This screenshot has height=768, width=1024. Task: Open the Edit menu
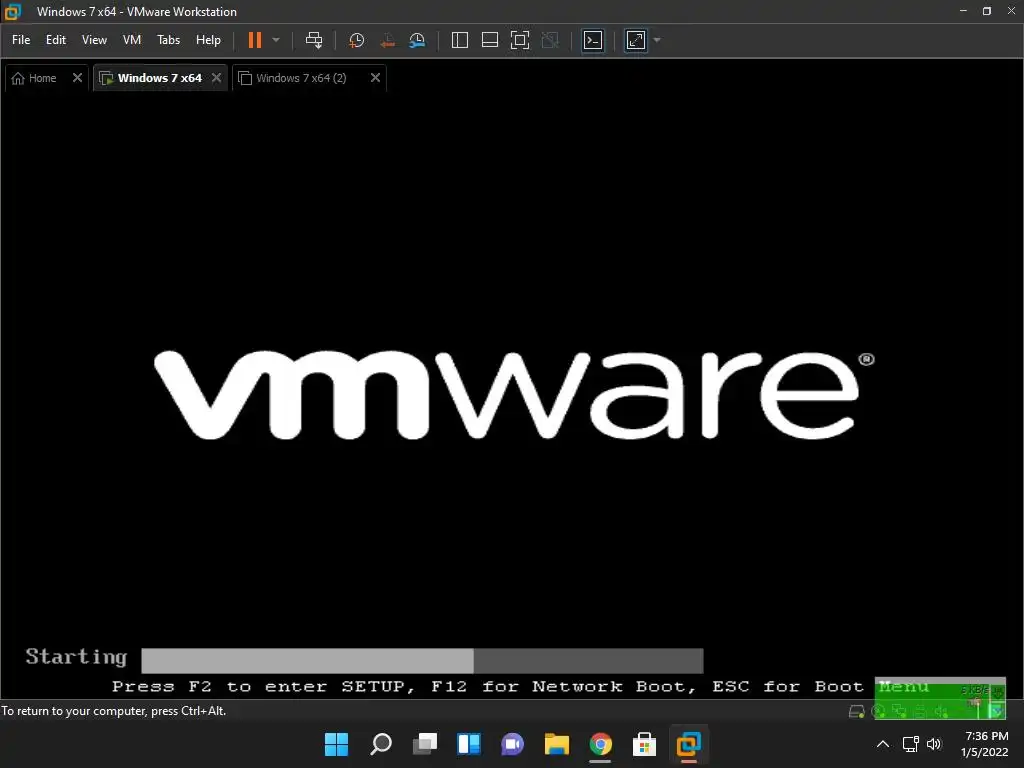(56, 40)
